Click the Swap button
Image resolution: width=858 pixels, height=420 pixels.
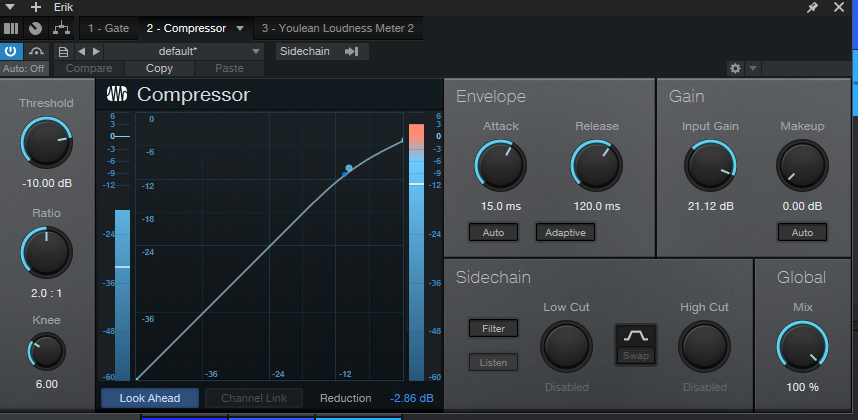coord(636,356)
